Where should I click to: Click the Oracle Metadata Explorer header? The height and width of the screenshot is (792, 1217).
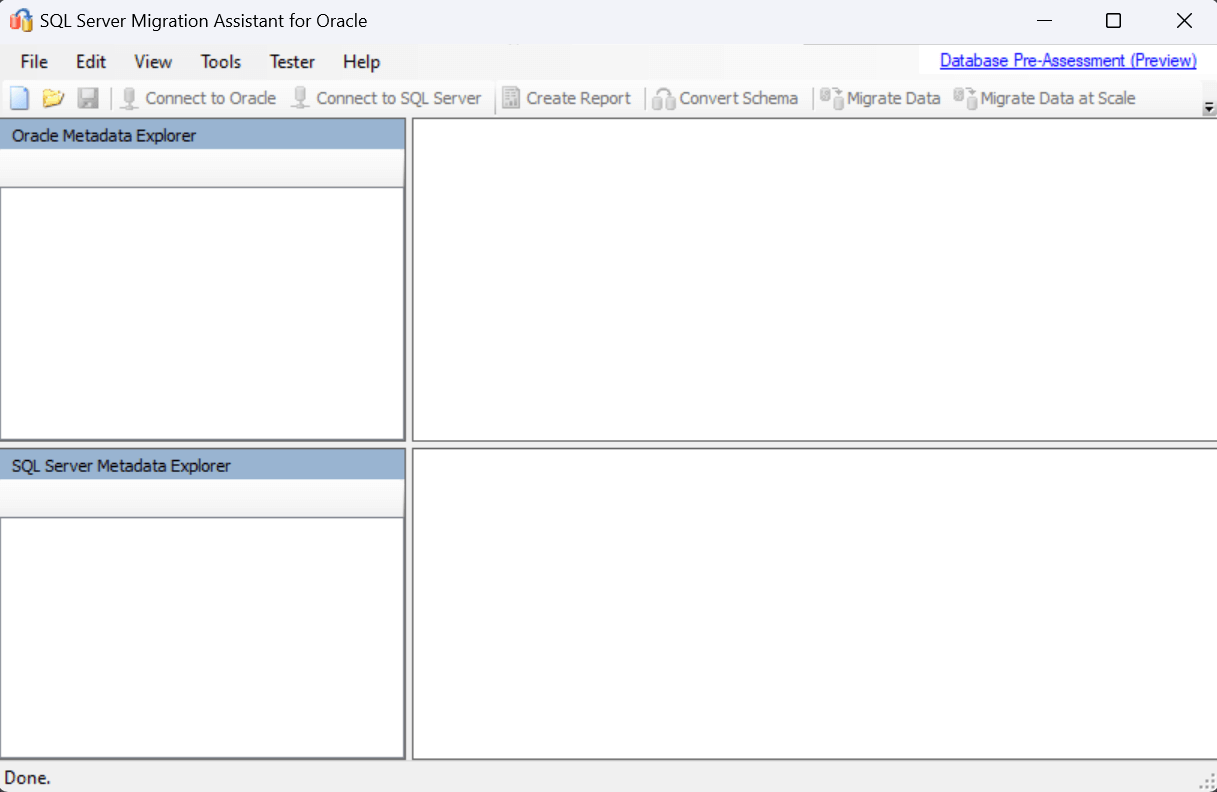pos(203,135)
